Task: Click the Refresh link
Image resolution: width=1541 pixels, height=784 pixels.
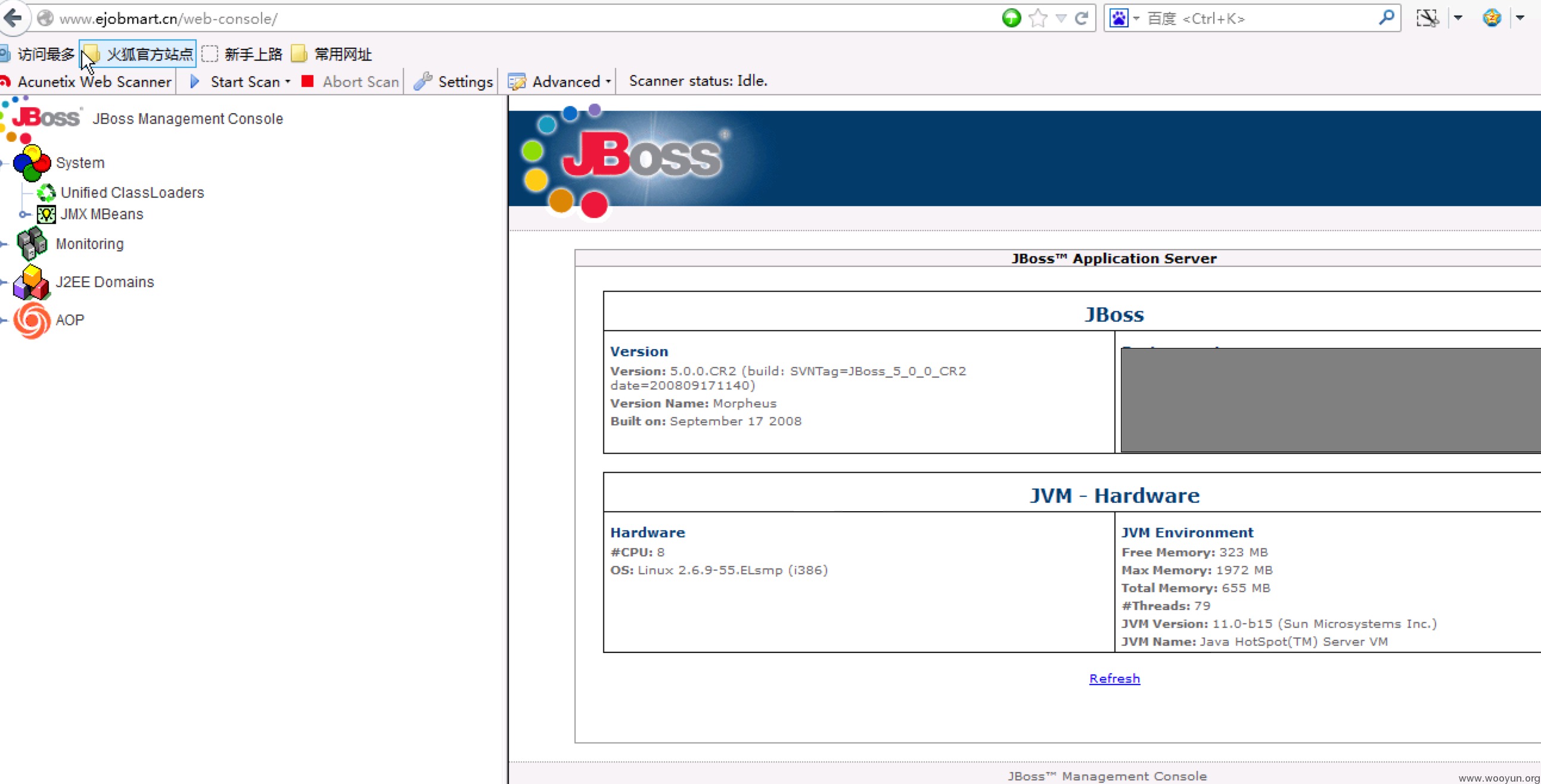Action: (x=1114, y=679)
